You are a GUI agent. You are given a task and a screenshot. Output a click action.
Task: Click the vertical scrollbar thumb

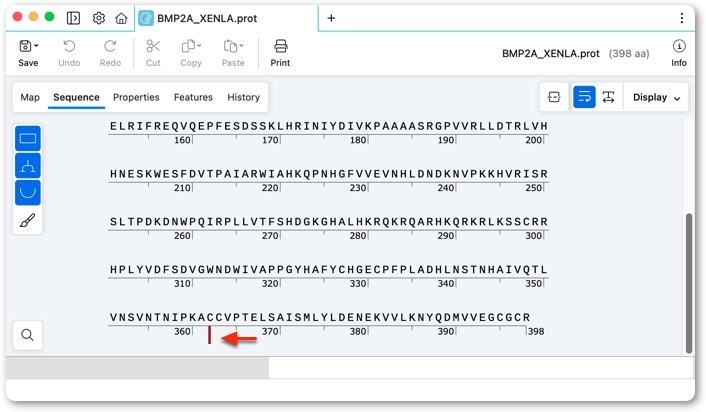pyautogui.click(x=688, y=283)
